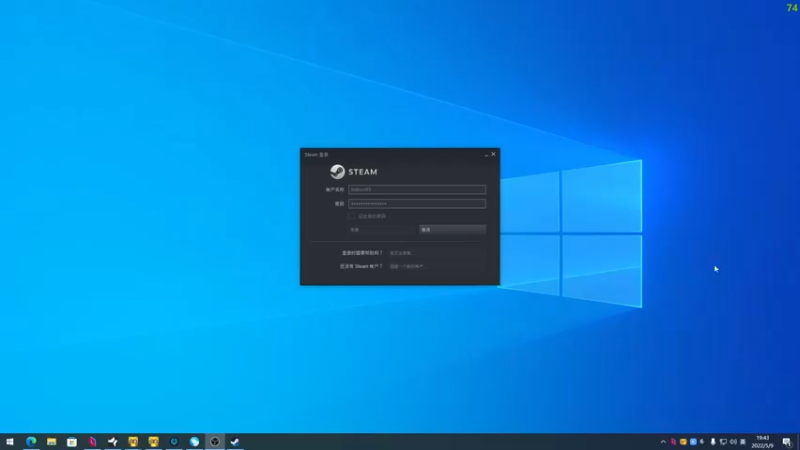
Task: Click the pink tray icon
Action: click(673, 442)
